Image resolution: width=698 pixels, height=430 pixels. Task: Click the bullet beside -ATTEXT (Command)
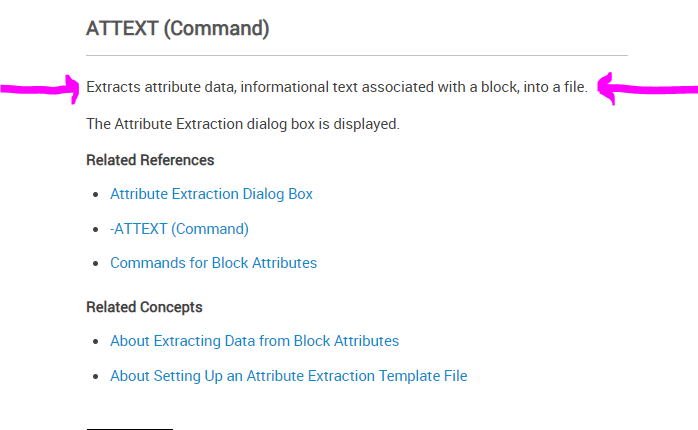point(95,230)
